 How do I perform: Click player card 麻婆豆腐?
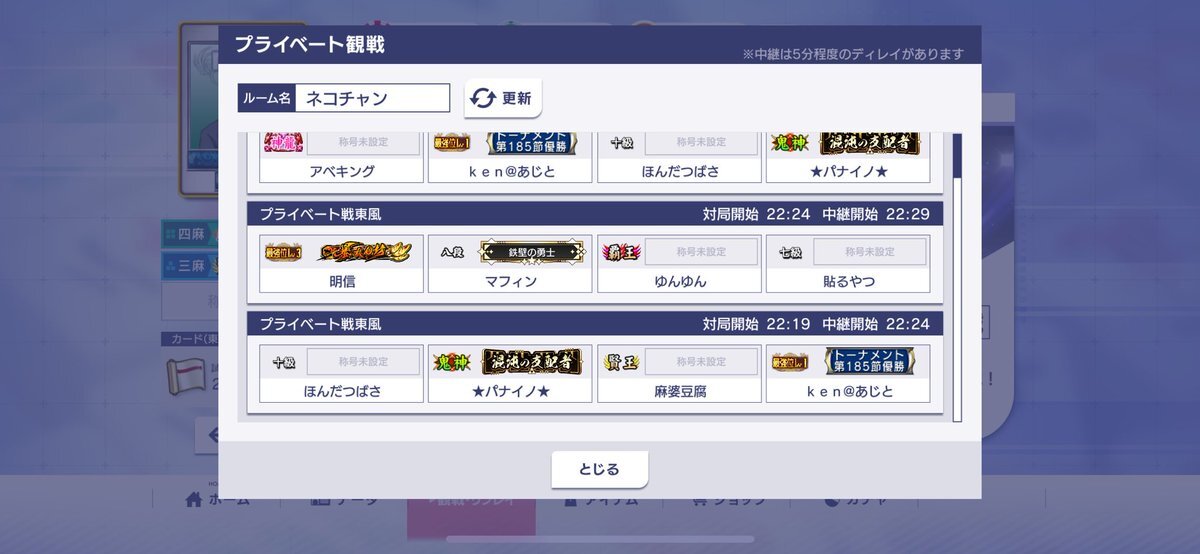[679, 374]
